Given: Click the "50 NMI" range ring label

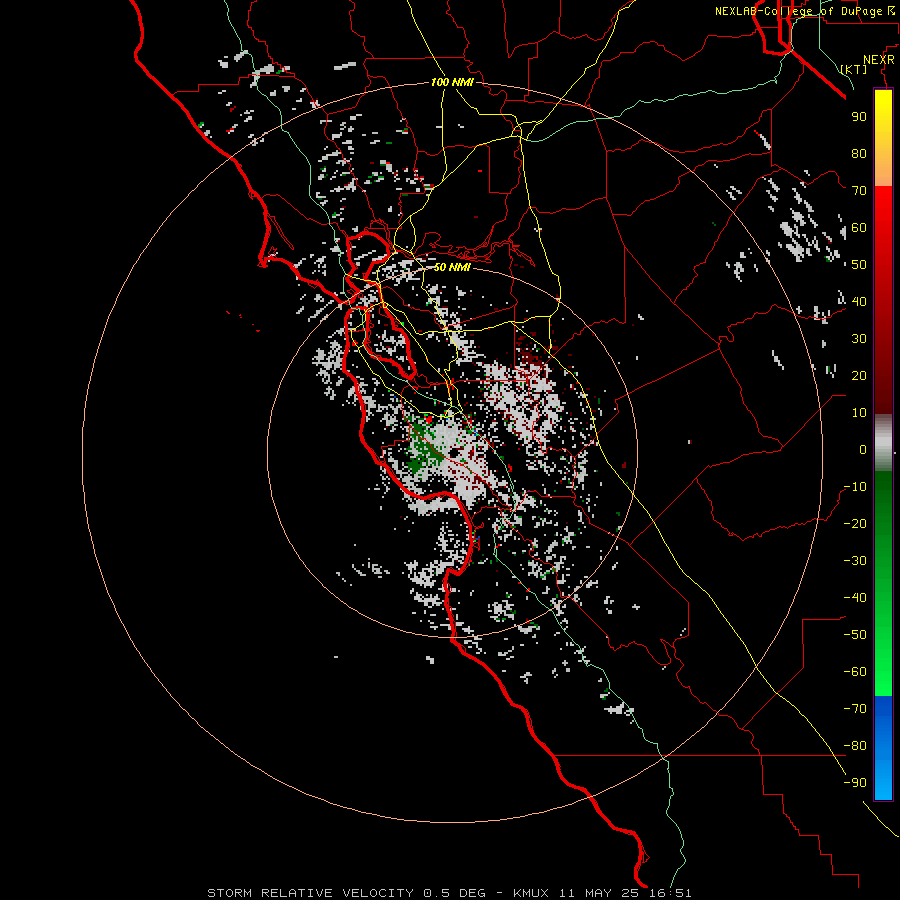Looking at the screenshot, I should [x=452, y=267].
